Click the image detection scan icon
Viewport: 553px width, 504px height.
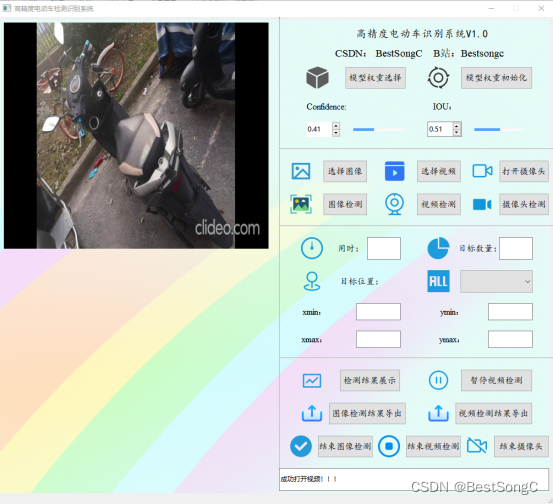pyautogui.click(x=301, y=204)
